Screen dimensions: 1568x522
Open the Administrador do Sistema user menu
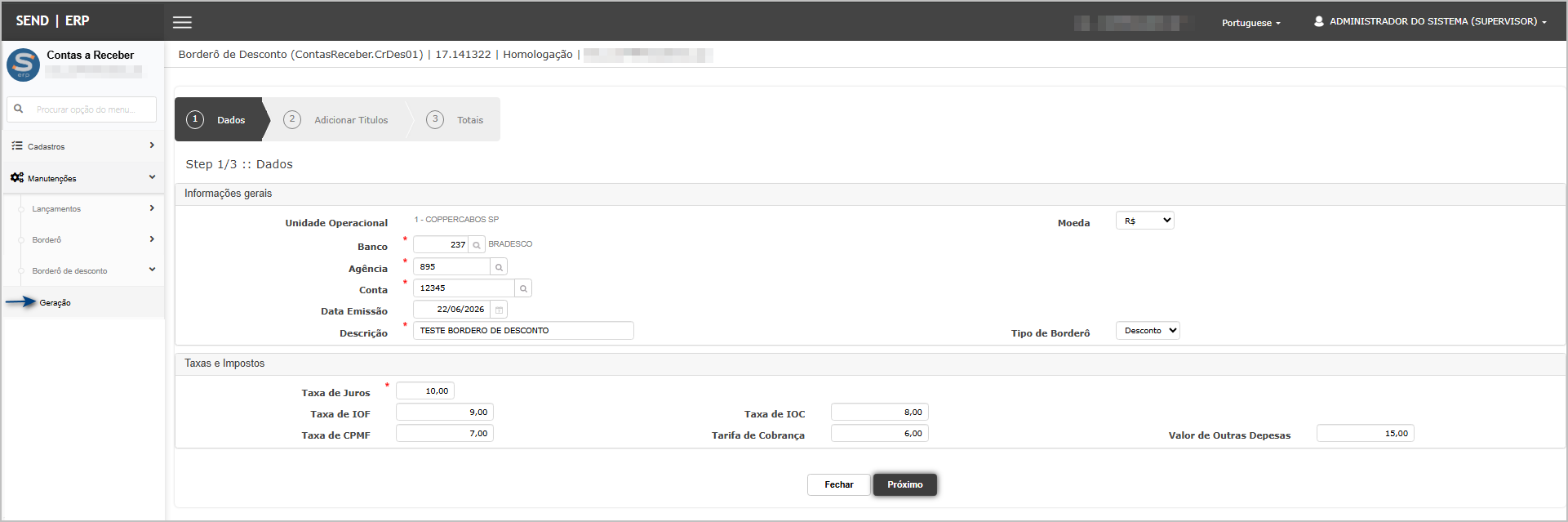click(1430, 21)
